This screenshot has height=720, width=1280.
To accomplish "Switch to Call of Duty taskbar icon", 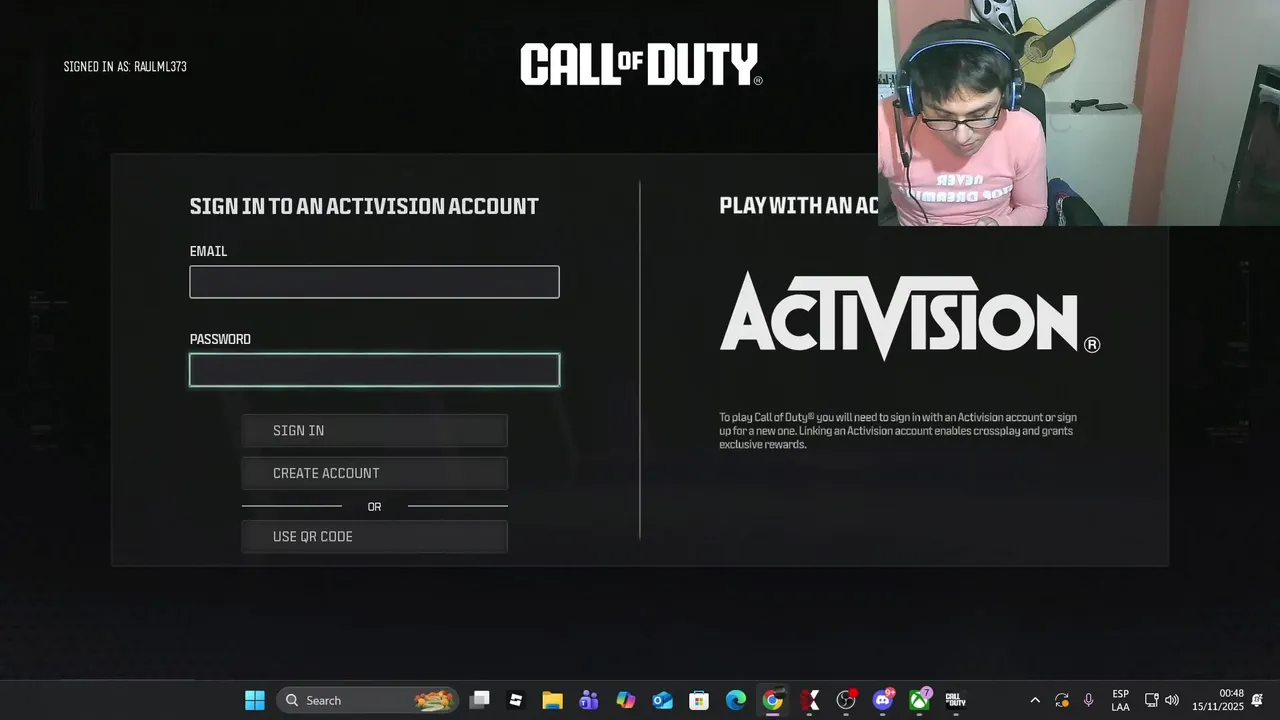I will (956, 700).
